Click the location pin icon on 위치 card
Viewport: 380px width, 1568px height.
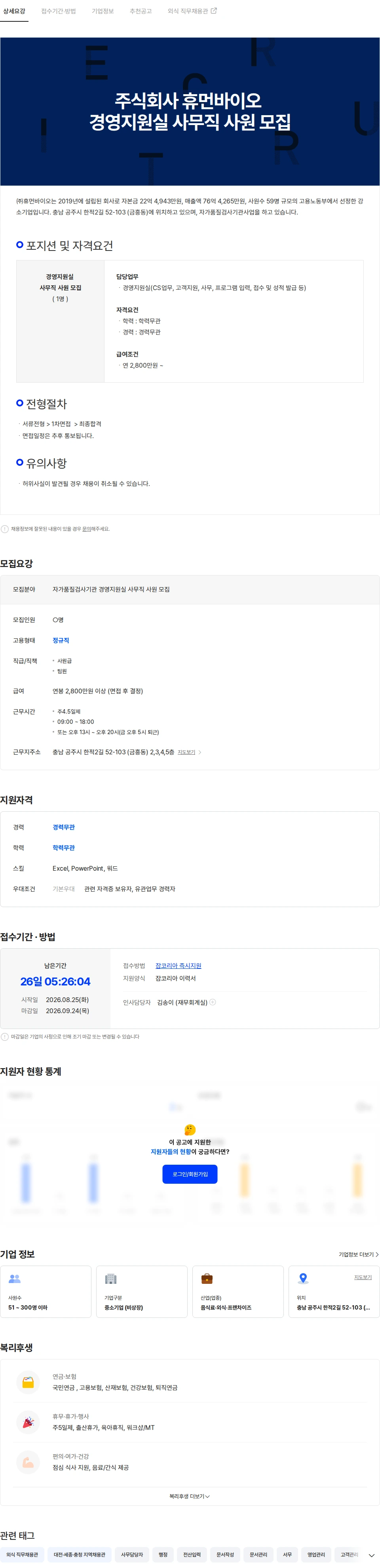tap(303, 1279)
